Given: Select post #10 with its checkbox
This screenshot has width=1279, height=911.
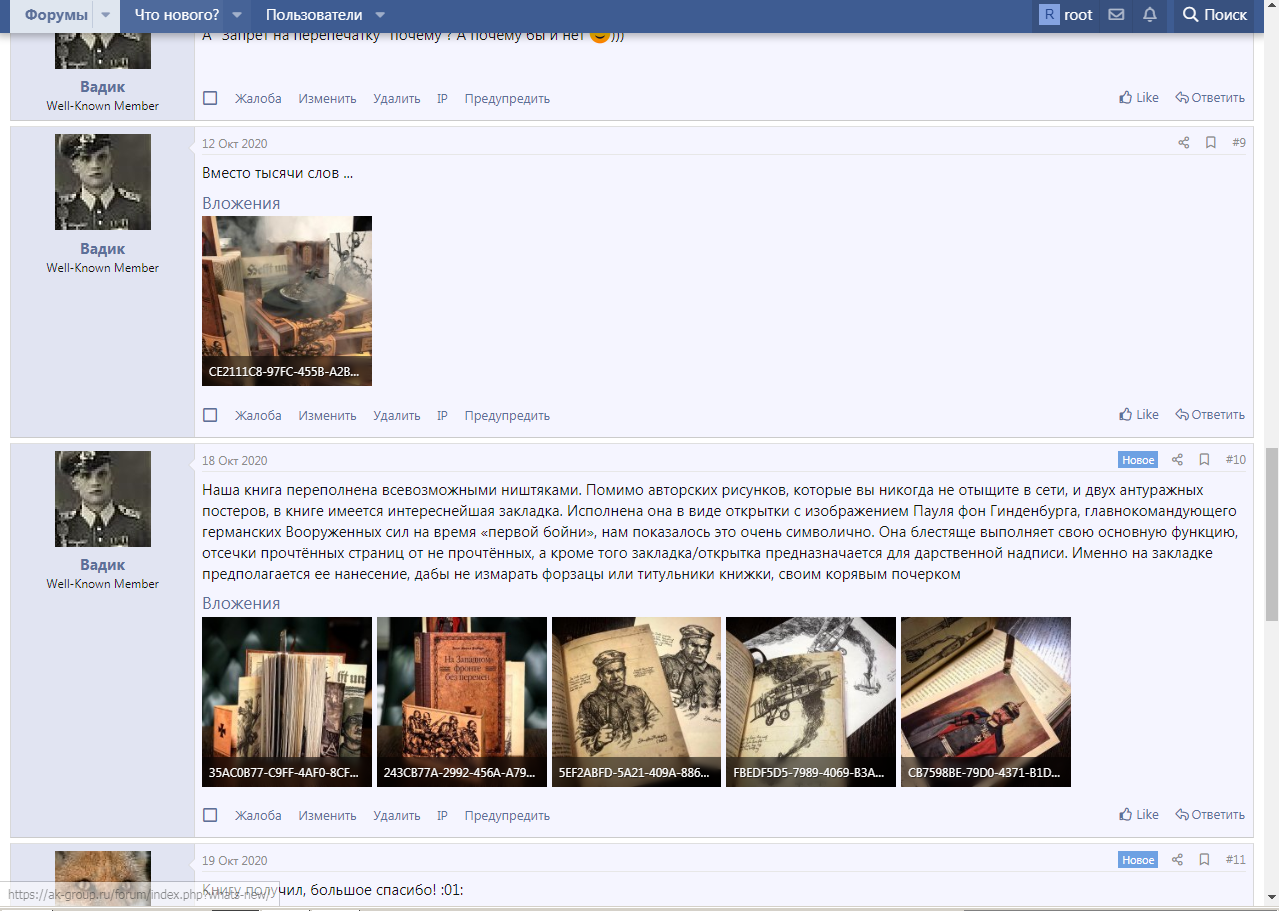Looking at the screenshot, I should tap(210, 815).
